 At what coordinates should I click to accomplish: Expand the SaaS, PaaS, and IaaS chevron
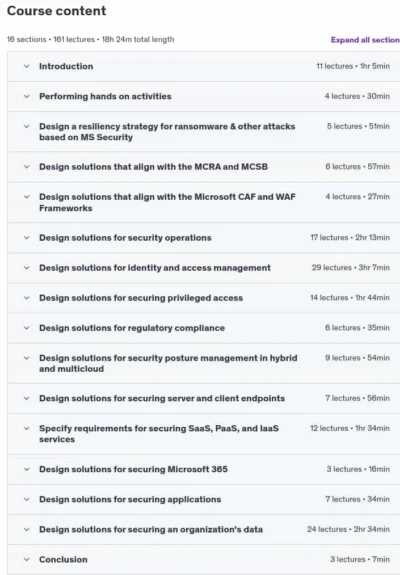[26, 428]
